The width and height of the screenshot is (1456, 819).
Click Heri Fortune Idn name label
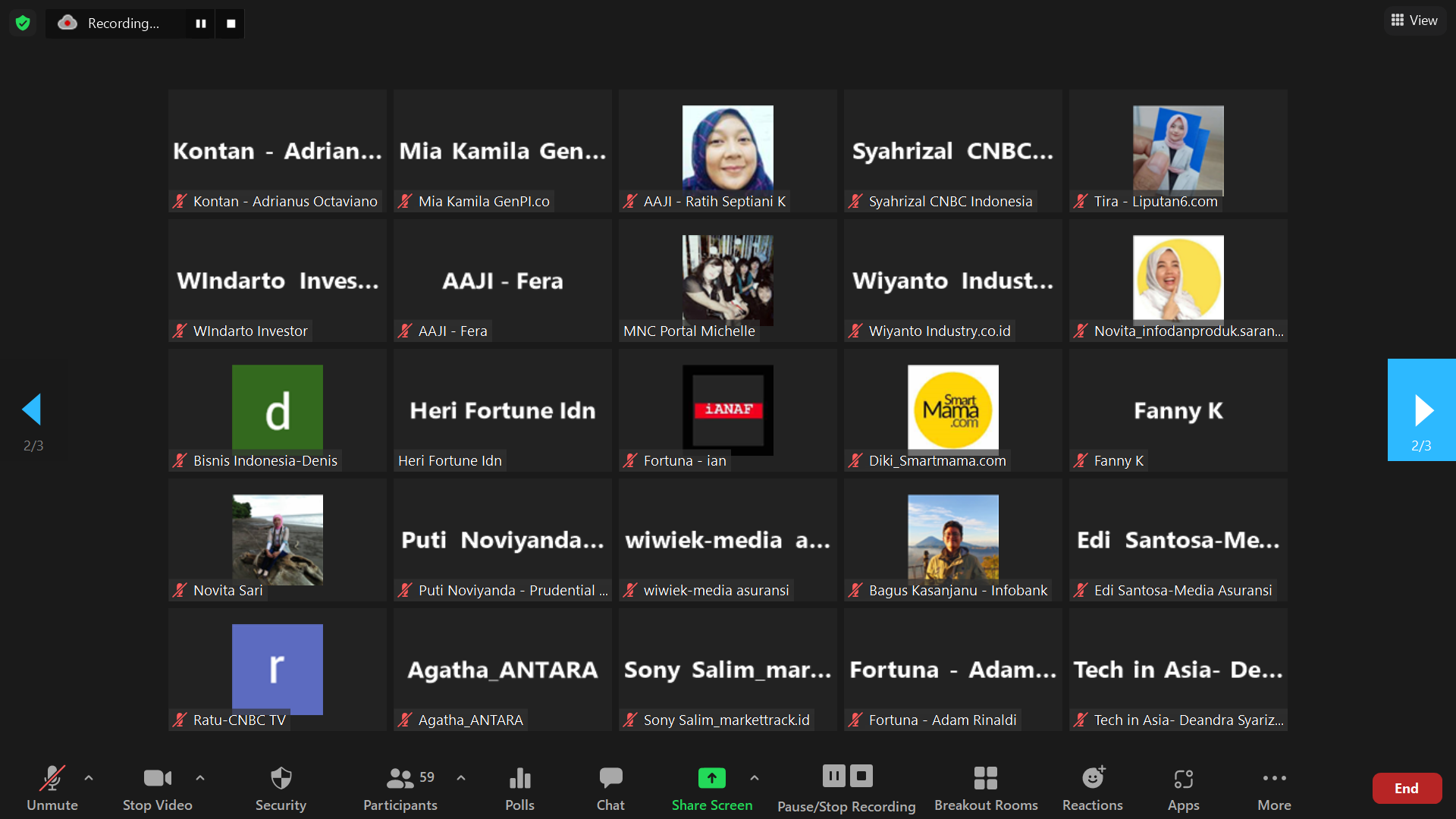click(450, 460)
